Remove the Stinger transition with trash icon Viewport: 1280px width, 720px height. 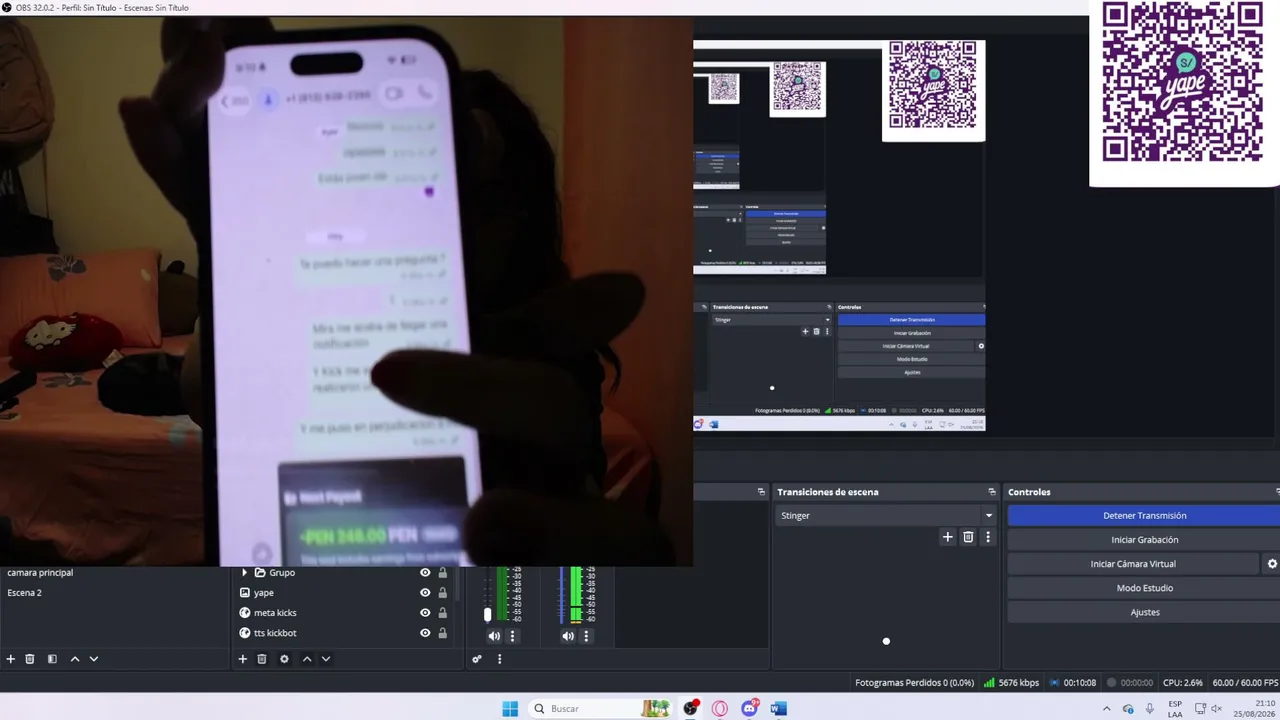(968, 537)
